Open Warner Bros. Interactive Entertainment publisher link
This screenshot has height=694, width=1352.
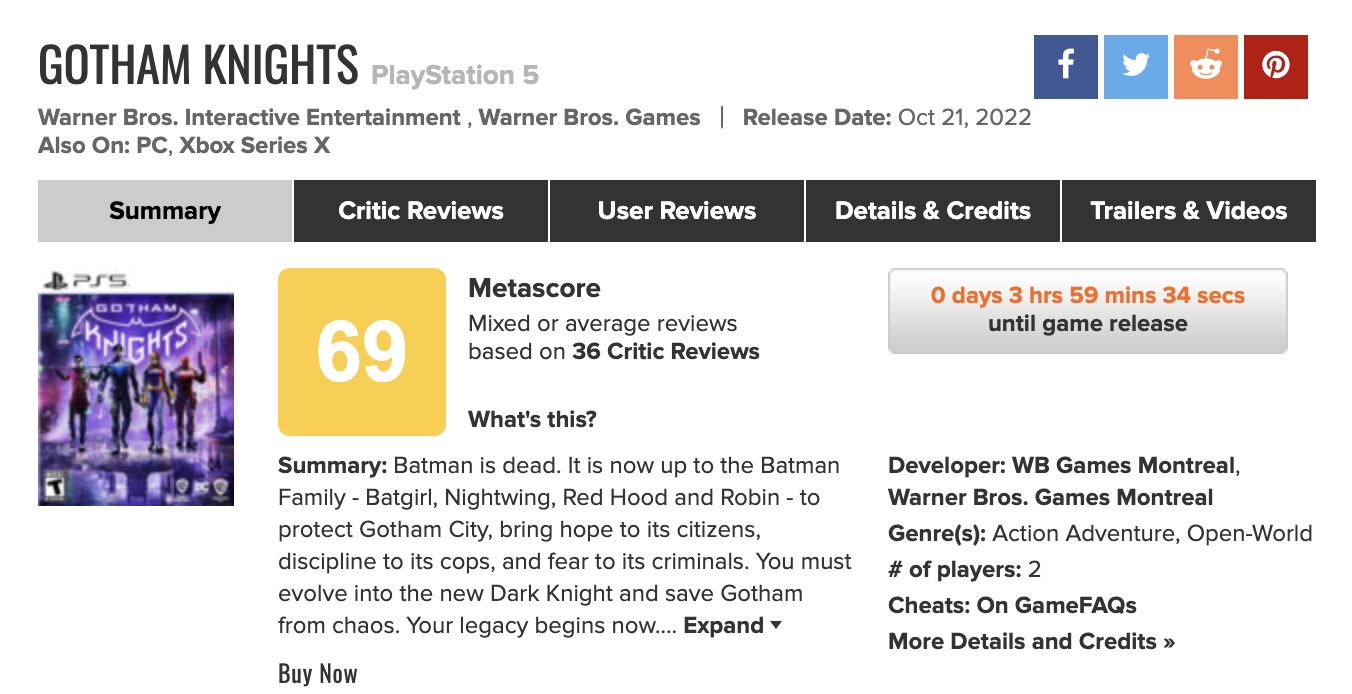pos(249,118)
